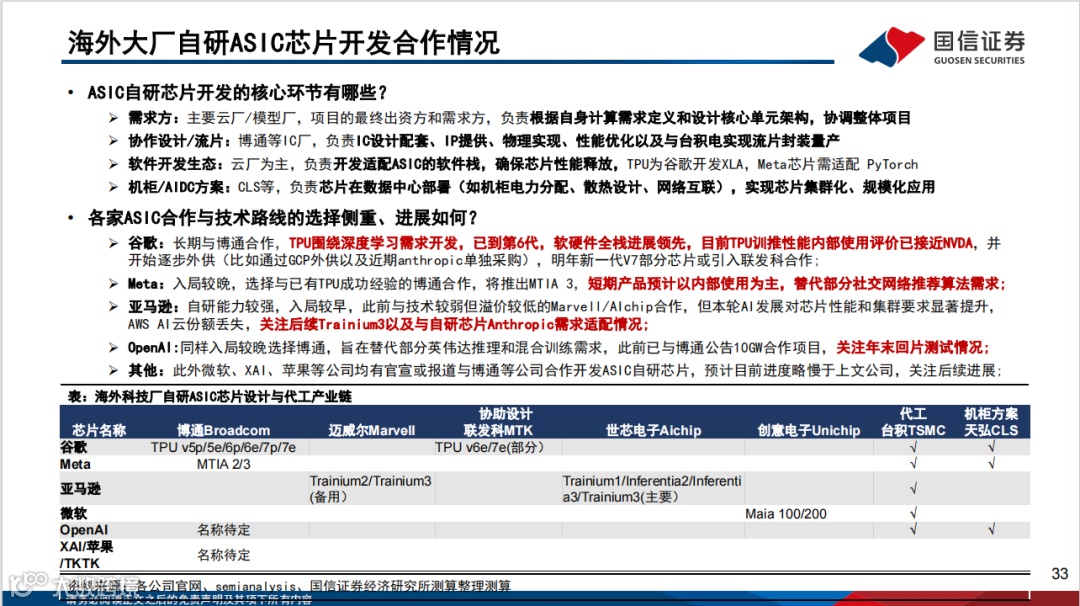
Task: Click the 世芯电子Aichip column header
Action: (x=653, y=430)
